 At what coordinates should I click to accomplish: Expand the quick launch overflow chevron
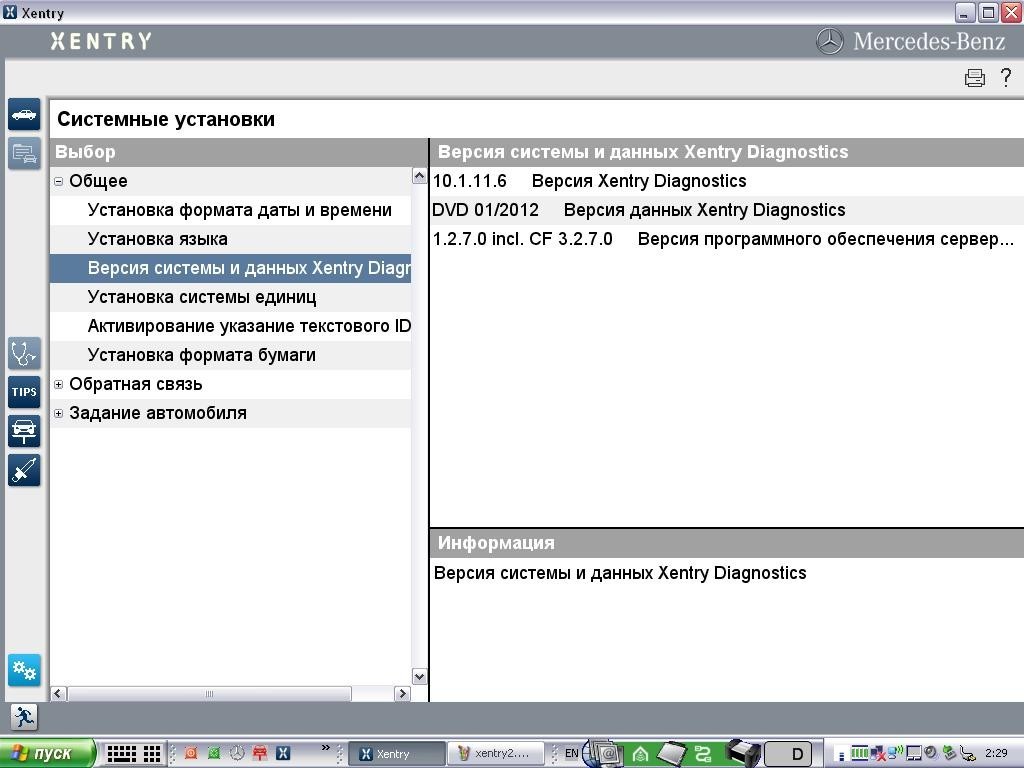click(x=326, y=748)
